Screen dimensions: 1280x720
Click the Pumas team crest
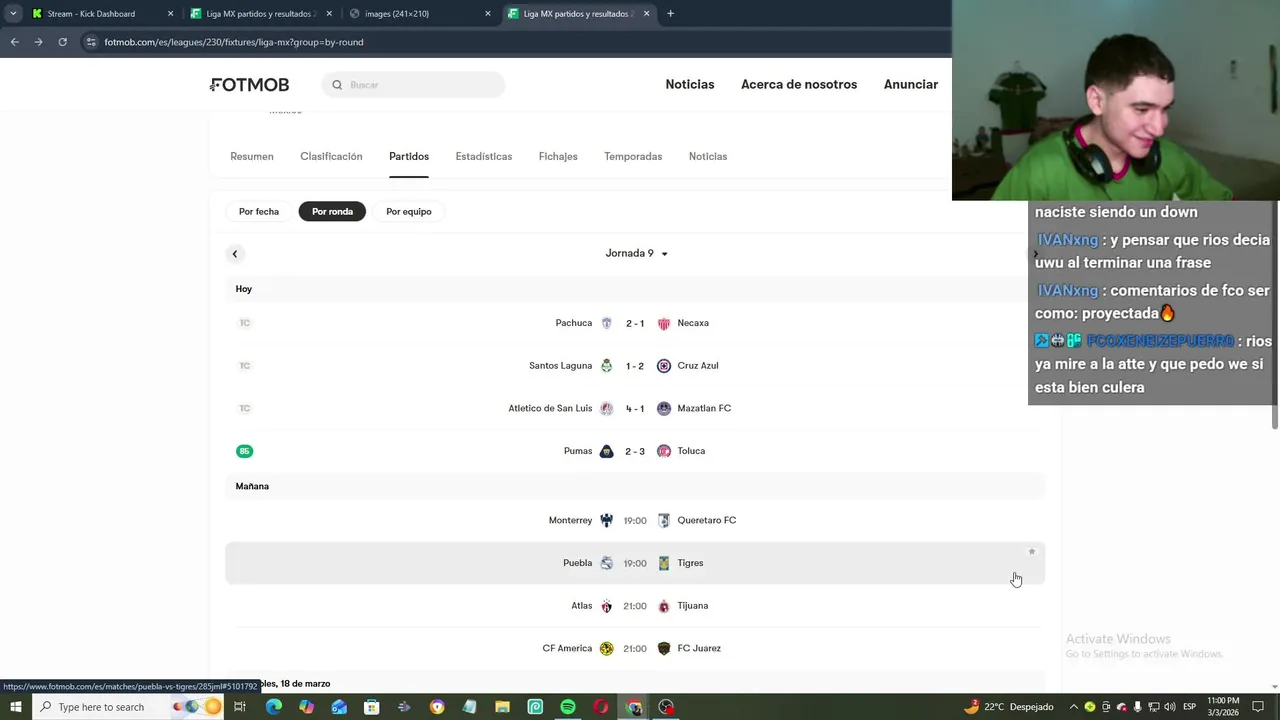point(606,451)
